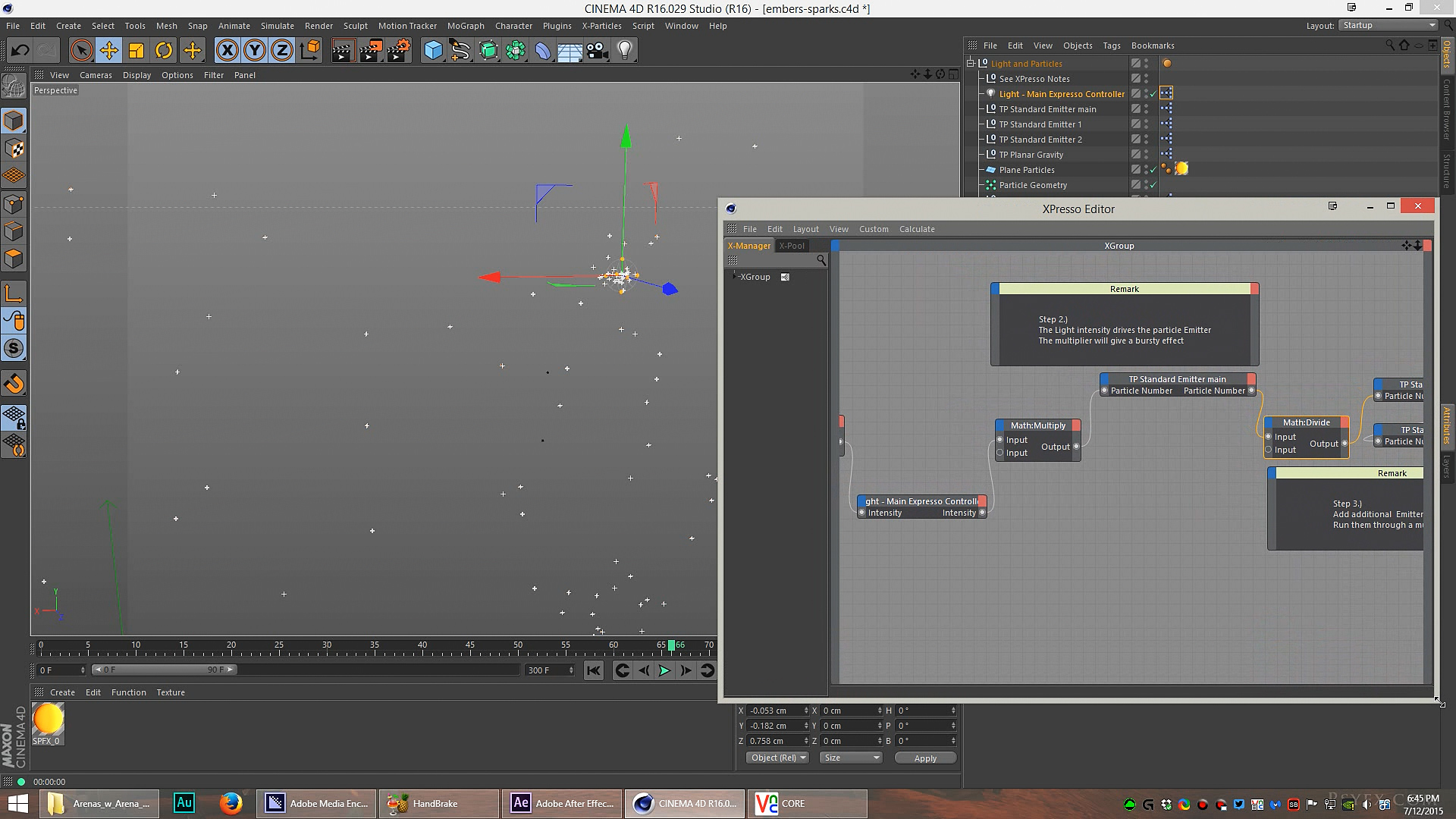Open the MoGraph menu
Viewport: 1456px width, 819px height.
466,26
